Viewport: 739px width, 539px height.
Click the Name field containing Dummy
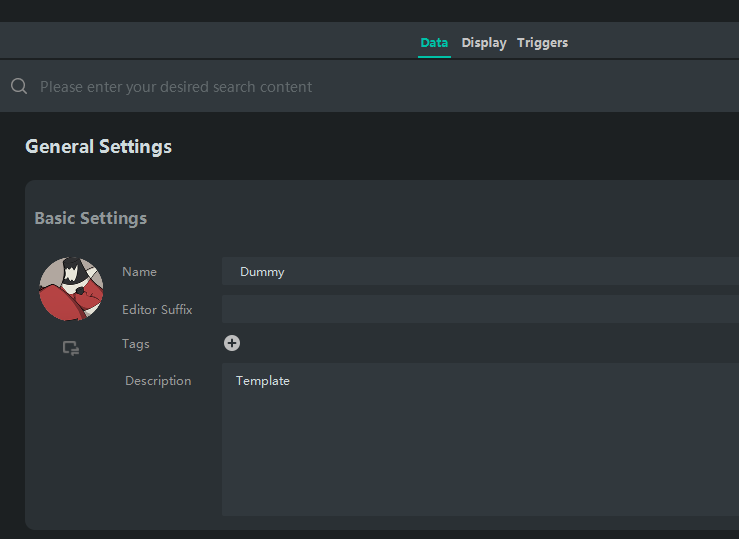click(480, 272)
